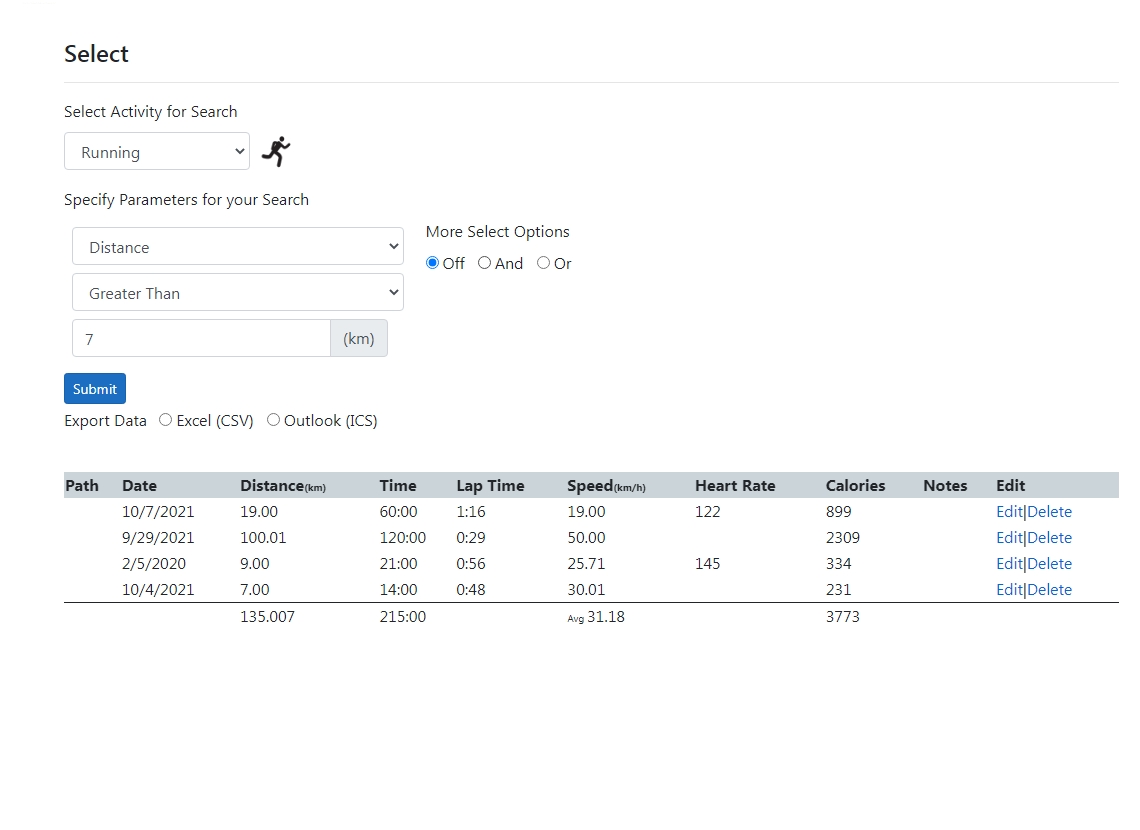Click the running figure icon
1140x830 pixels.
[x=276, y=152]
